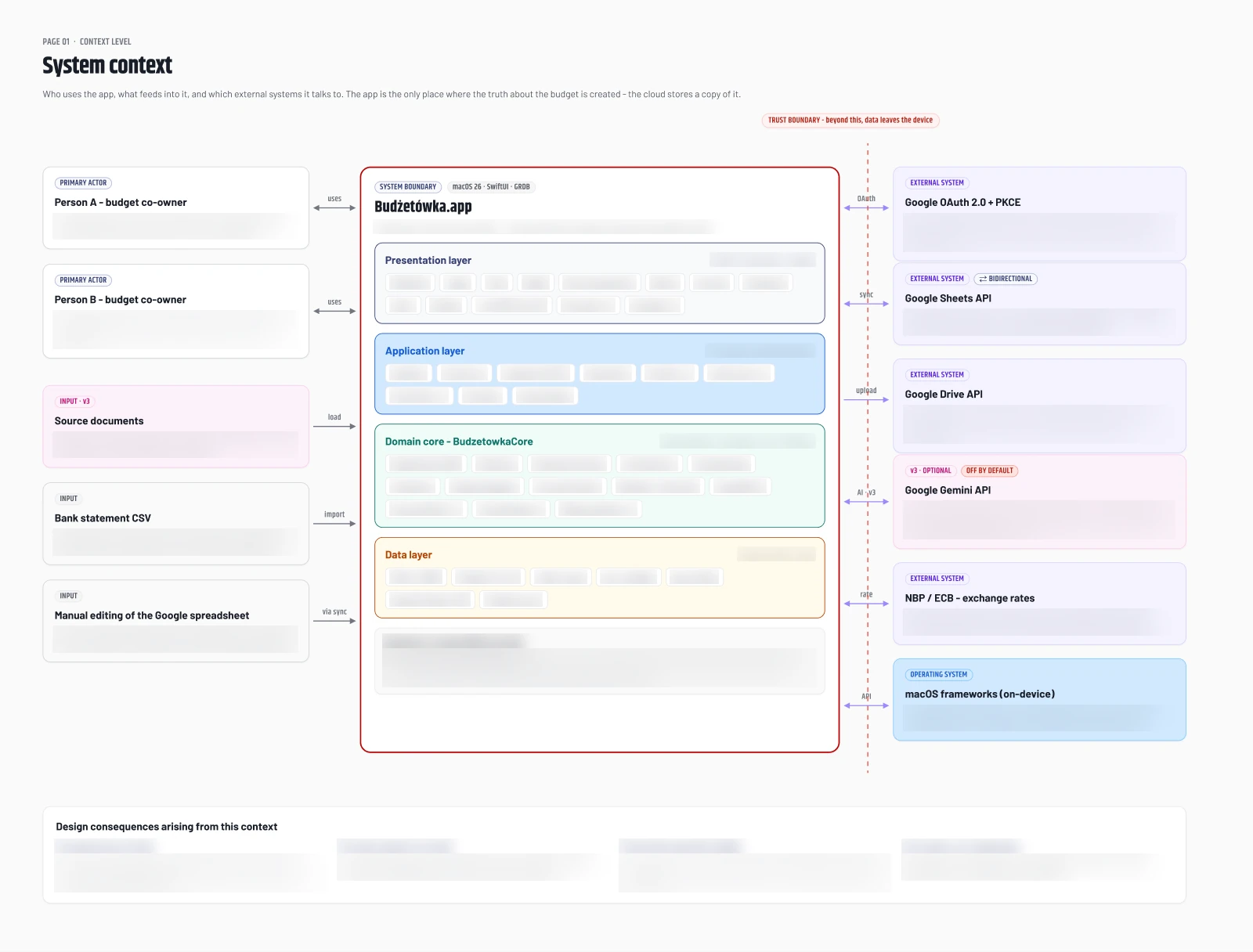The width and height of the screenshot is (1253, 952).
Task: Click the OAuth connector label
Action: pos(866,199)
